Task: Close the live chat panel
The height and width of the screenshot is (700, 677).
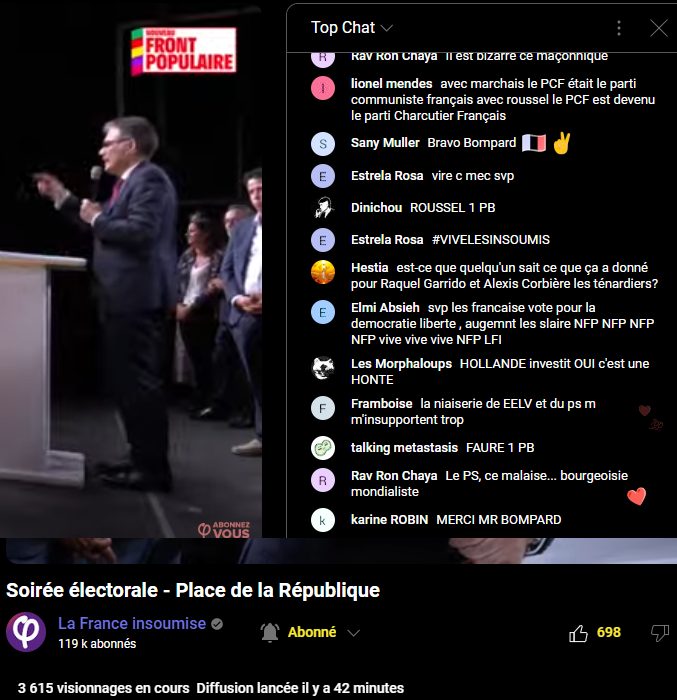Action: click(659, 28)
